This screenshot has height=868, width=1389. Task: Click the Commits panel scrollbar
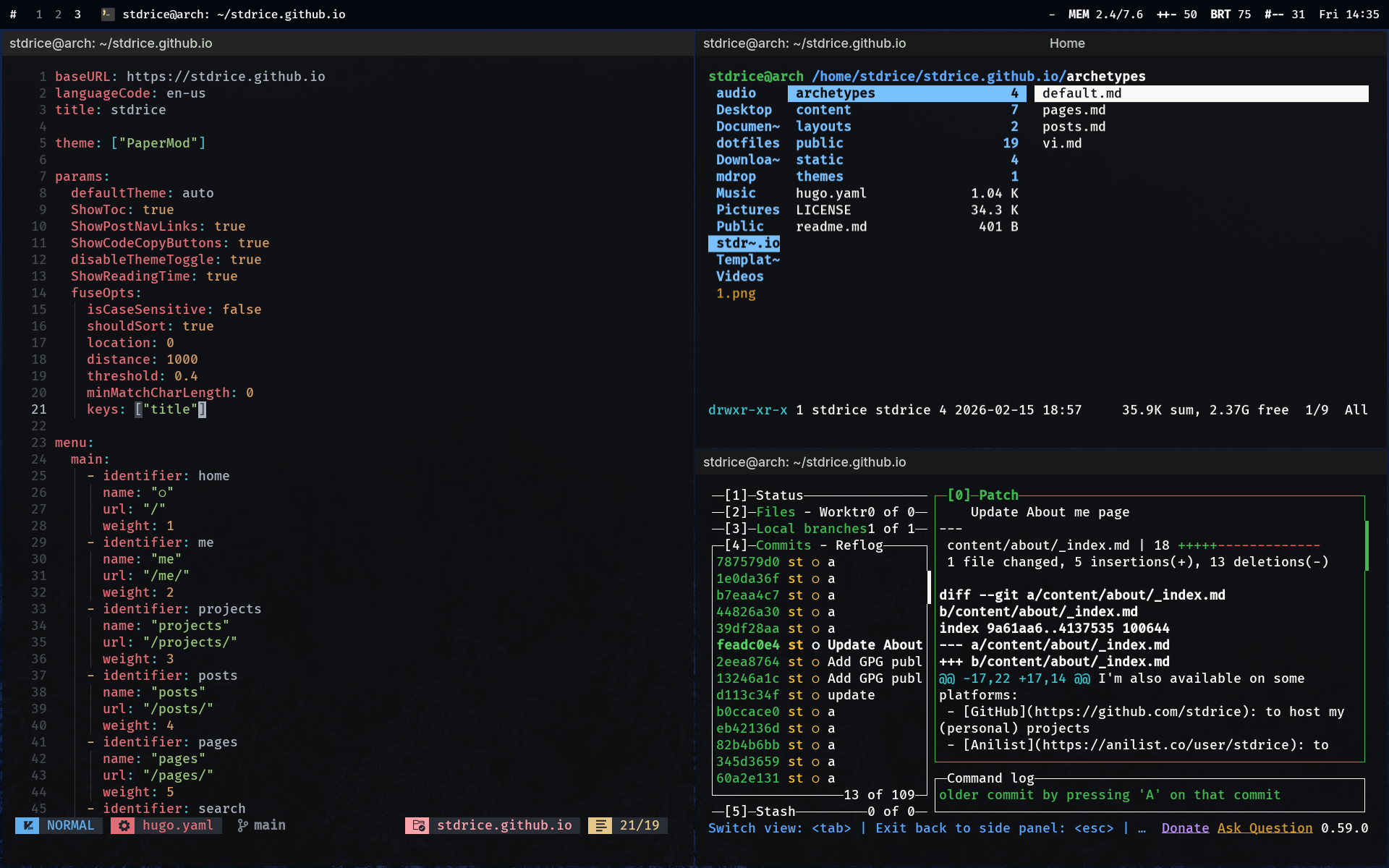pyautogui.click(x=928, y=587)
